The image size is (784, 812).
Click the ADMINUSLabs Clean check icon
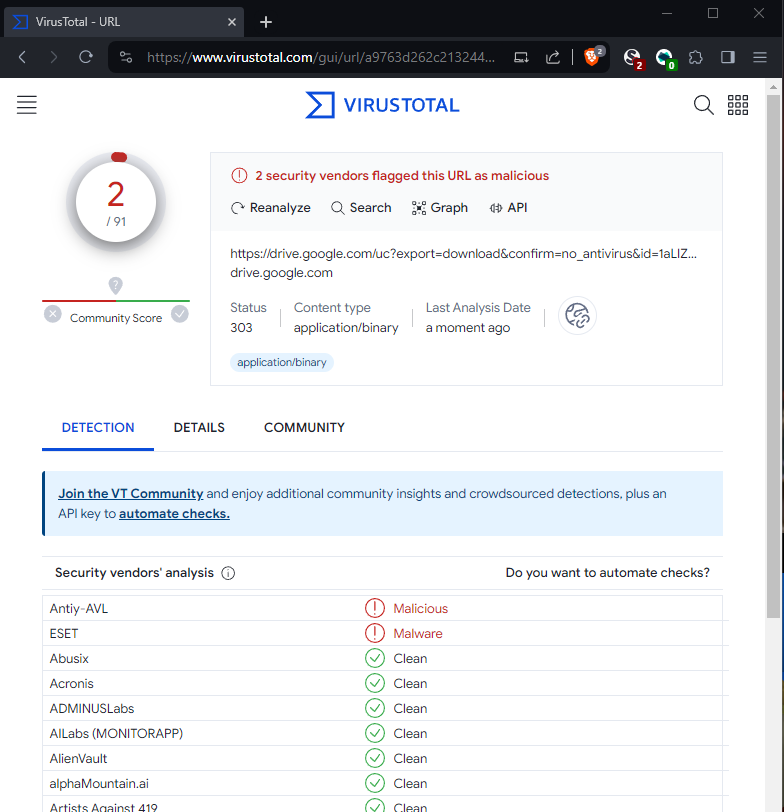click(375, 708)
